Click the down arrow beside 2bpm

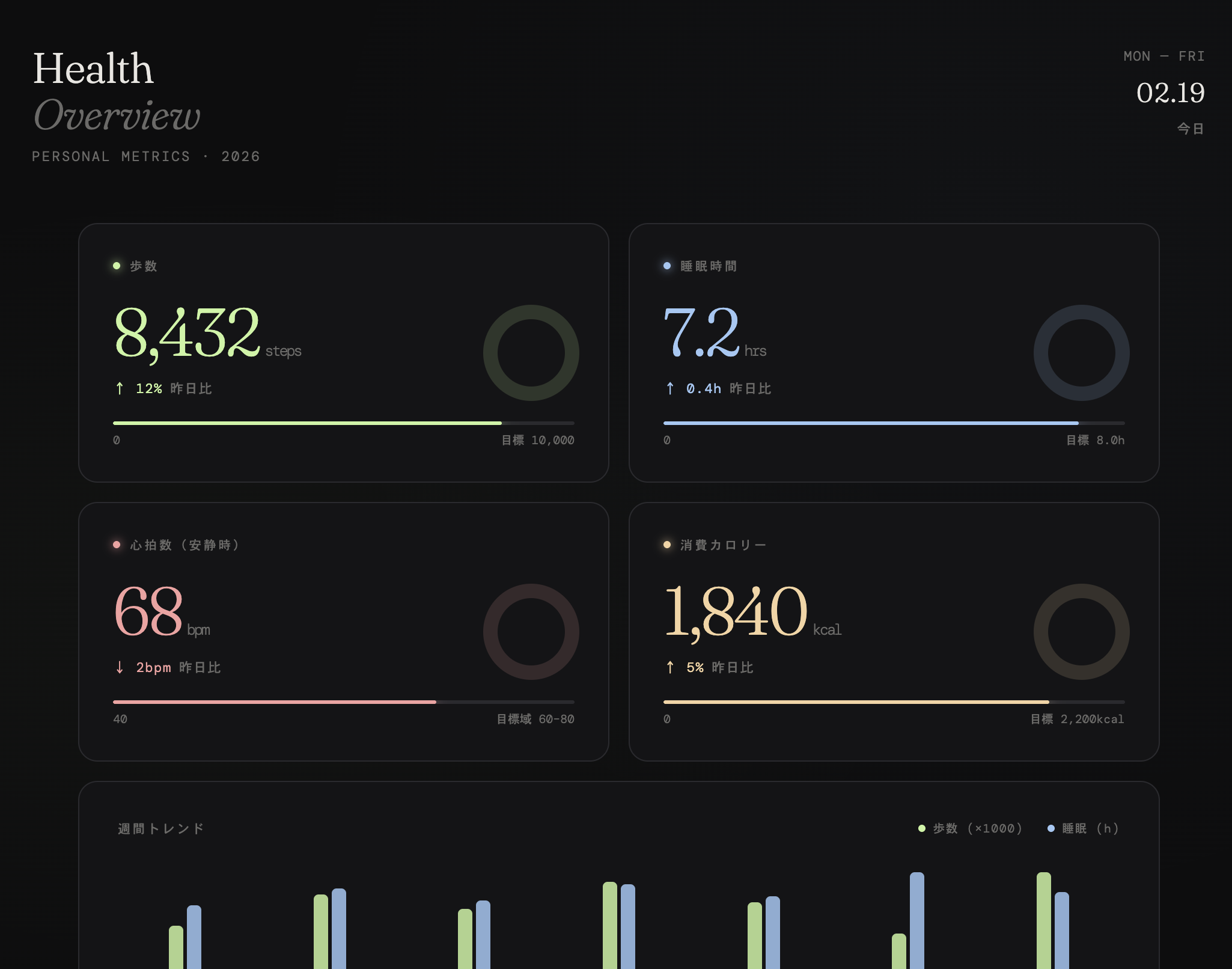tap(120, 667)
